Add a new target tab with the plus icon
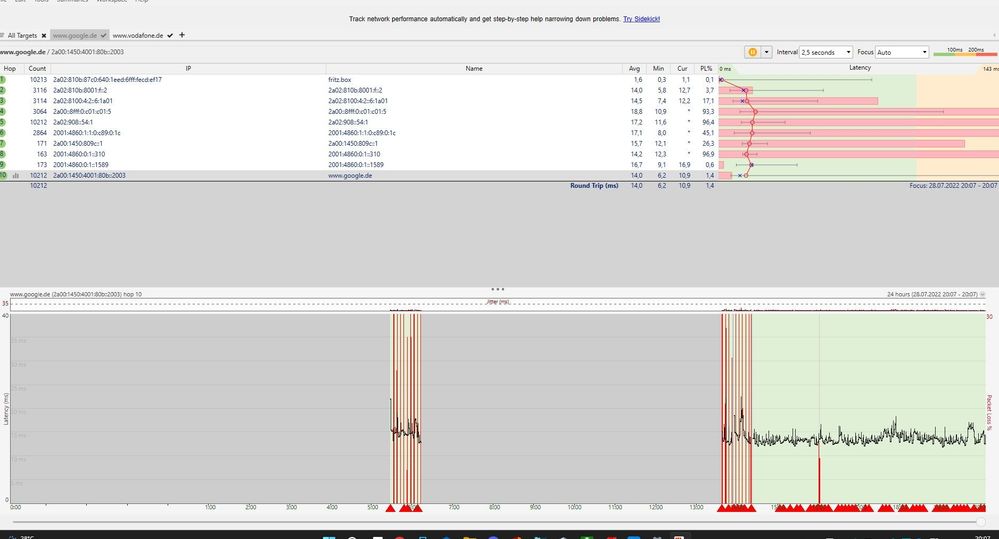 [x=182, y=35]
